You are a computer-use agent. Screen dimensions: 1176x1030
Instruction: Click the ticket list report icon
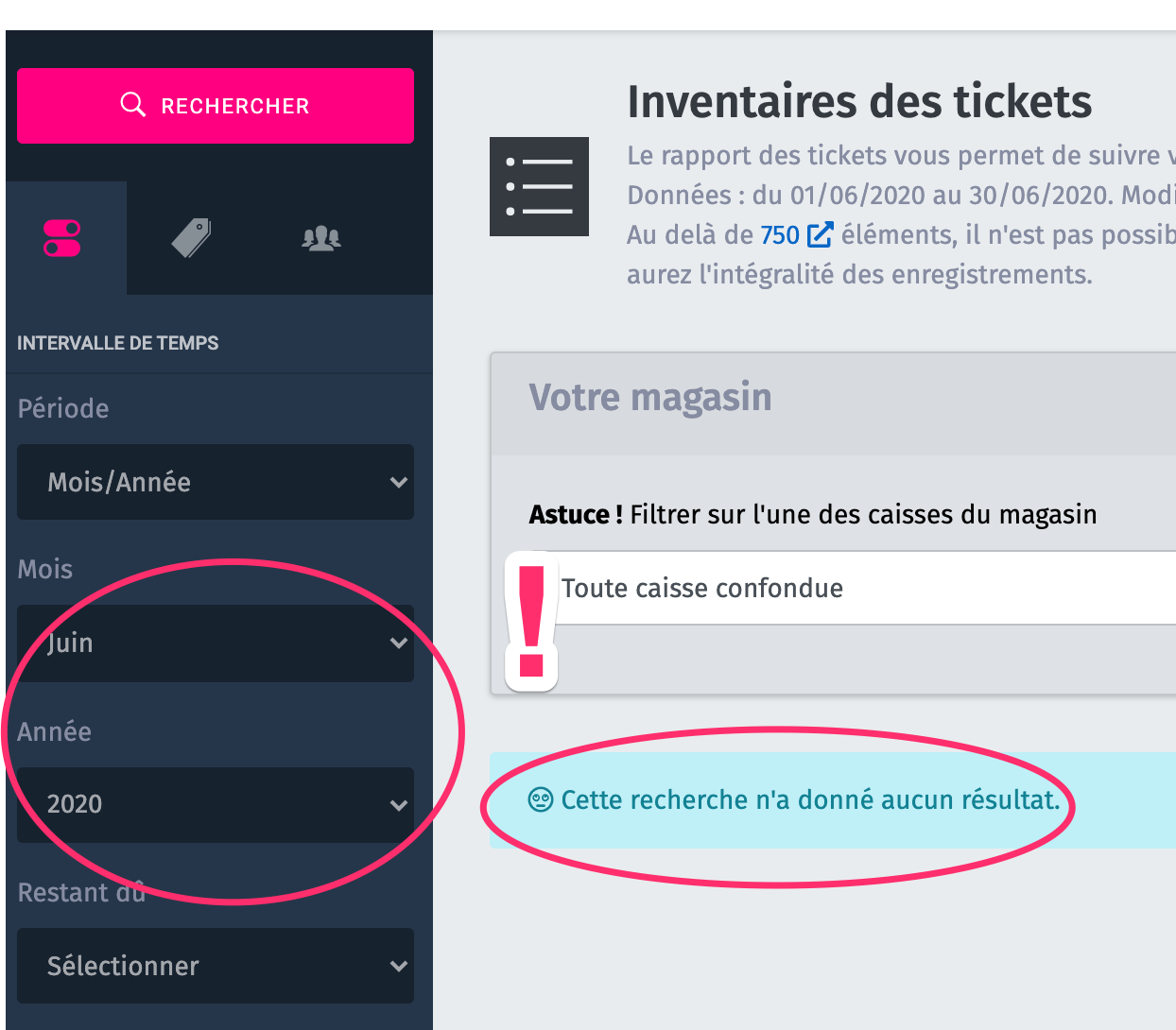(539, 186)
